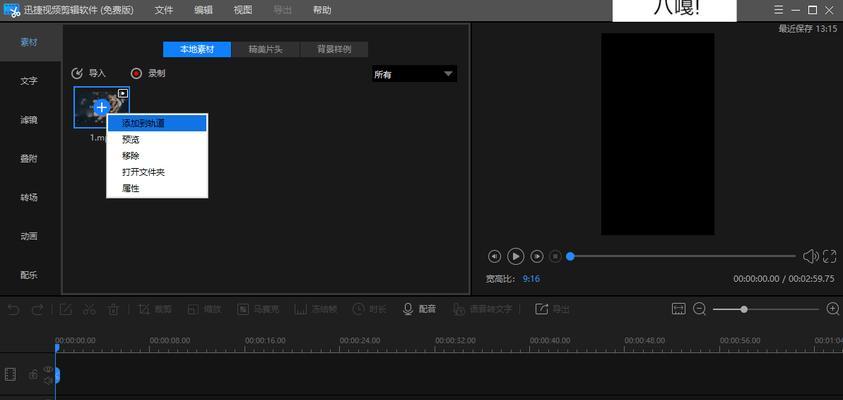Click the 录制 record button

point(148,73)
